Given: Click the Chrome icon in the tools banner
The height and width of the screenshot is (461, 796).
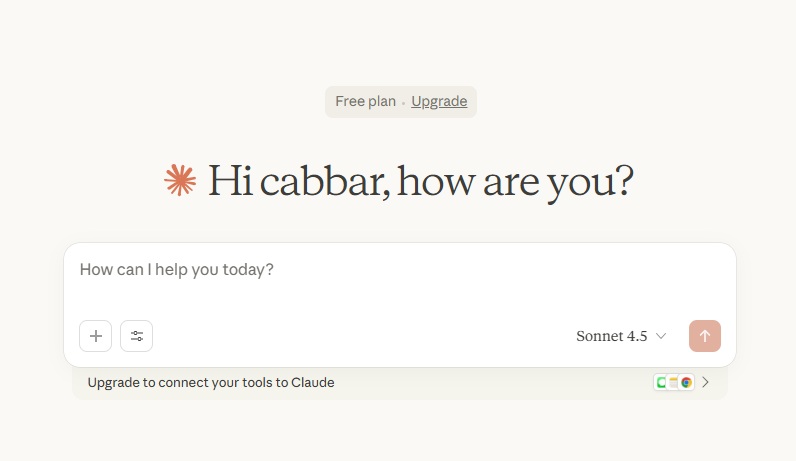Looking at the screenshot, I should (x=686, y=382).
